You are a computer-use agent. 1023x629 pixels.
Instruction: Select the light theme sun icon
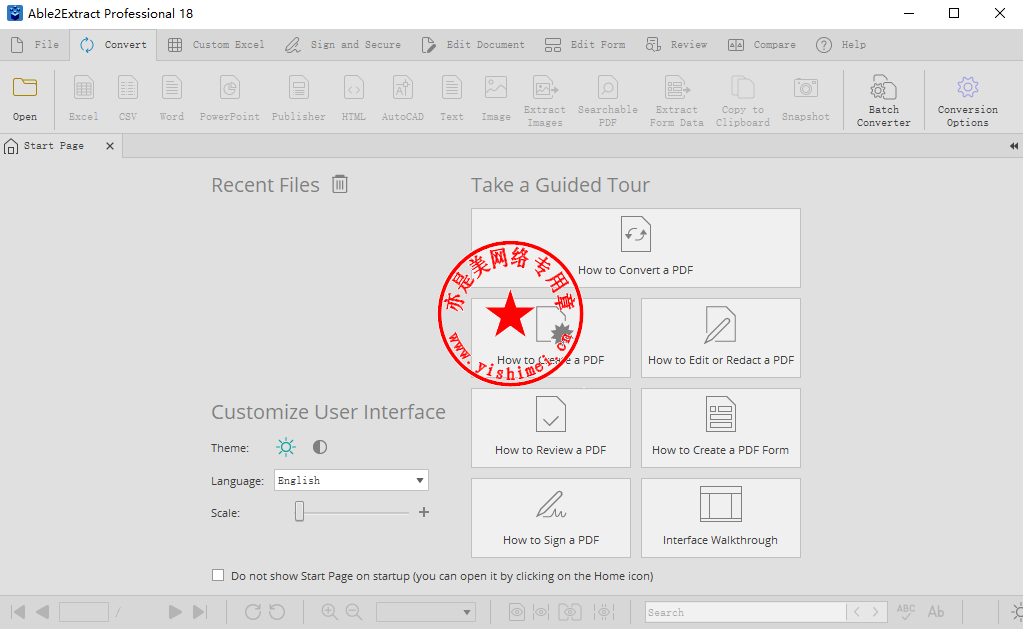(x=286, y=447)
